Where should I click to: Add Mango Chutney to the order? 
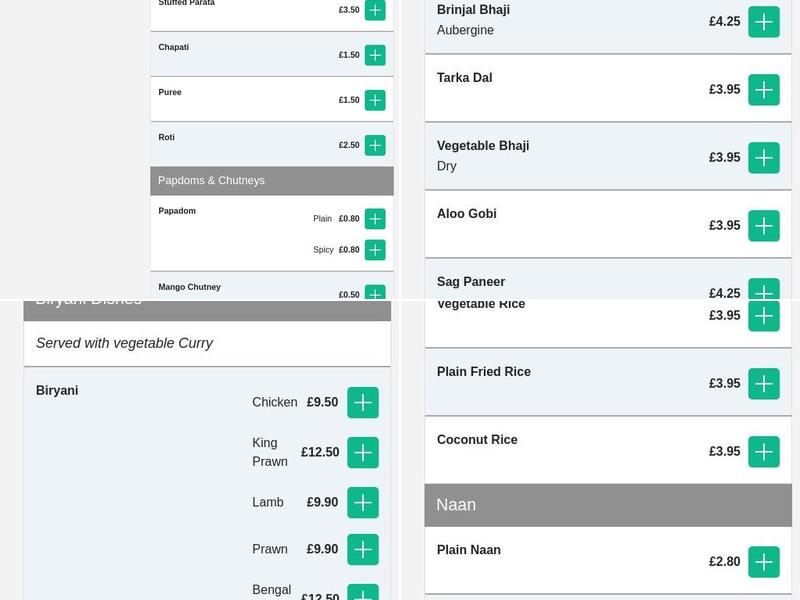pyautogui.click(x=375, y=293)
